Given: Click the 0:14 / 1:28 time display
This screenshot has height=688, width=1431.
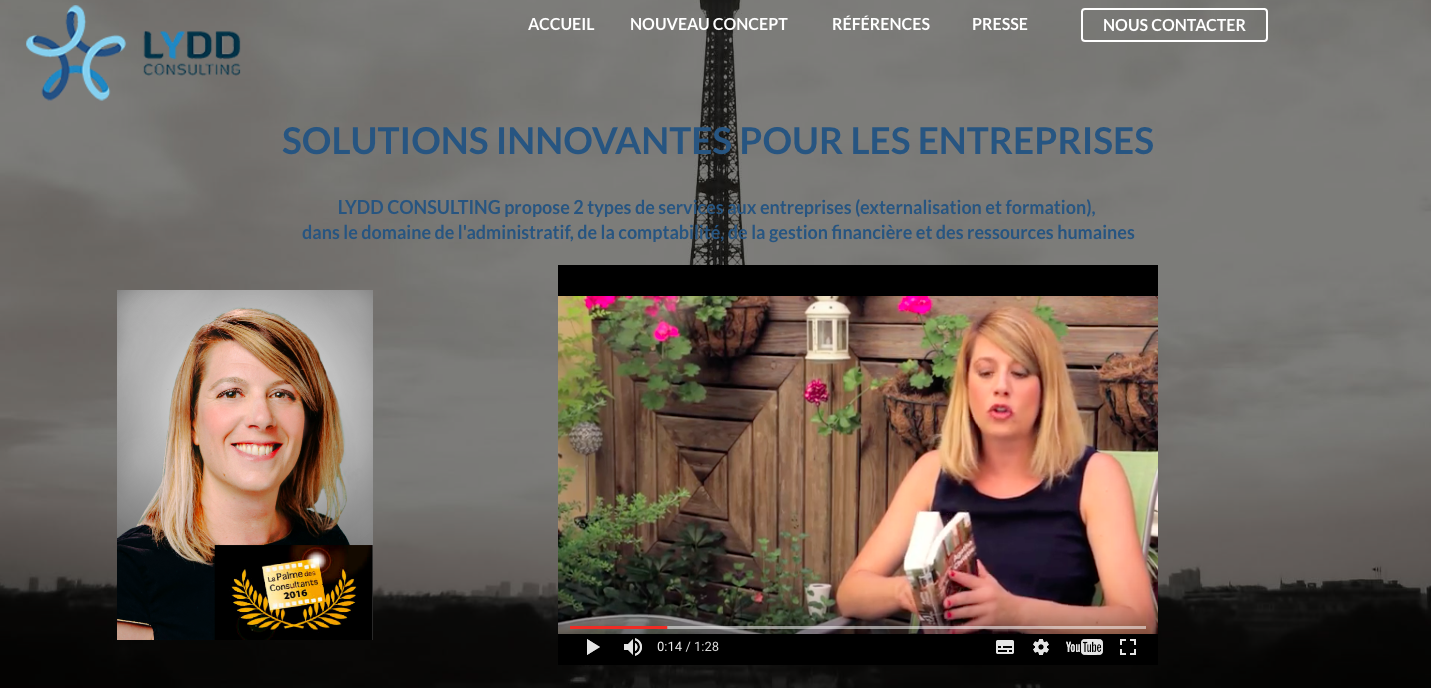Looking at the screenshot, I should 688,647.
